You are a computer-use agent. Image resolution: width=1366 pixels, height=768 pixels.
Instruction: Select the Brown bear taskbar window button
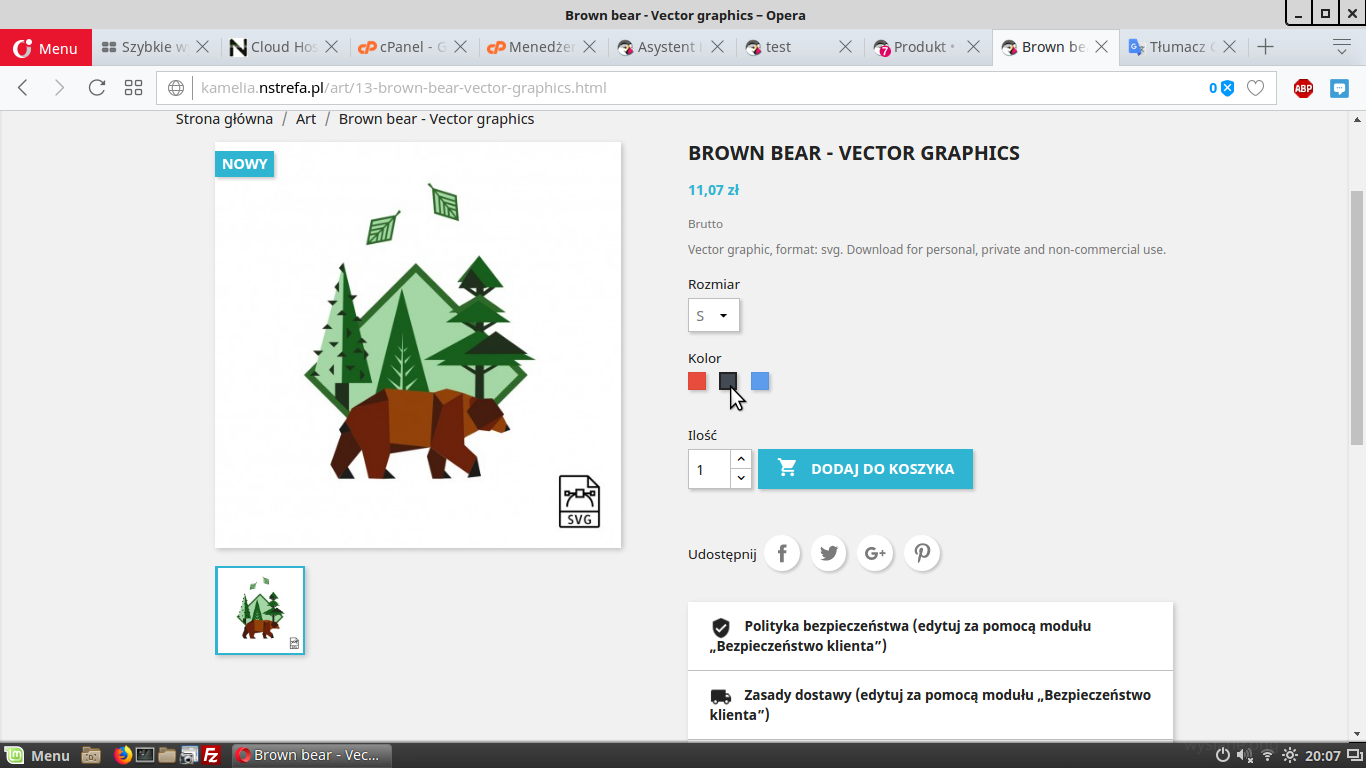311,755
